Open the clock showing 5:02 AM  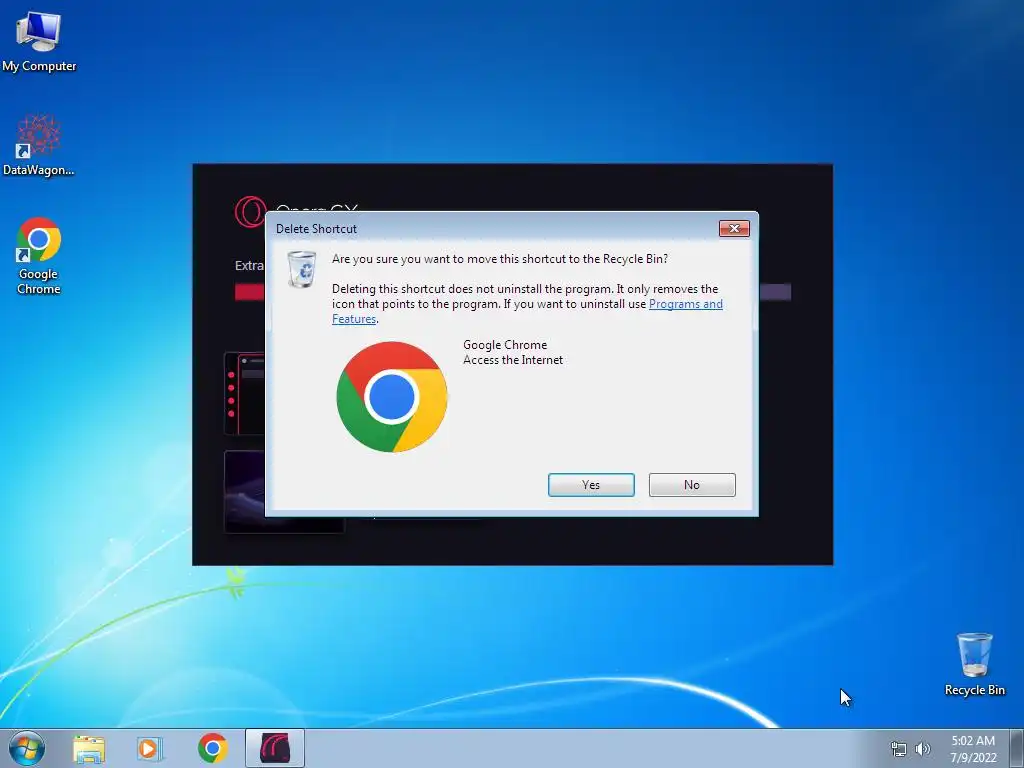point(973,749)
